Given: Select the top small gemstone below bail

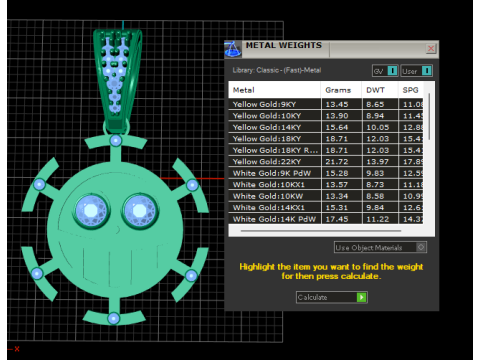Looking at the screenshot, I should point(116,141).
